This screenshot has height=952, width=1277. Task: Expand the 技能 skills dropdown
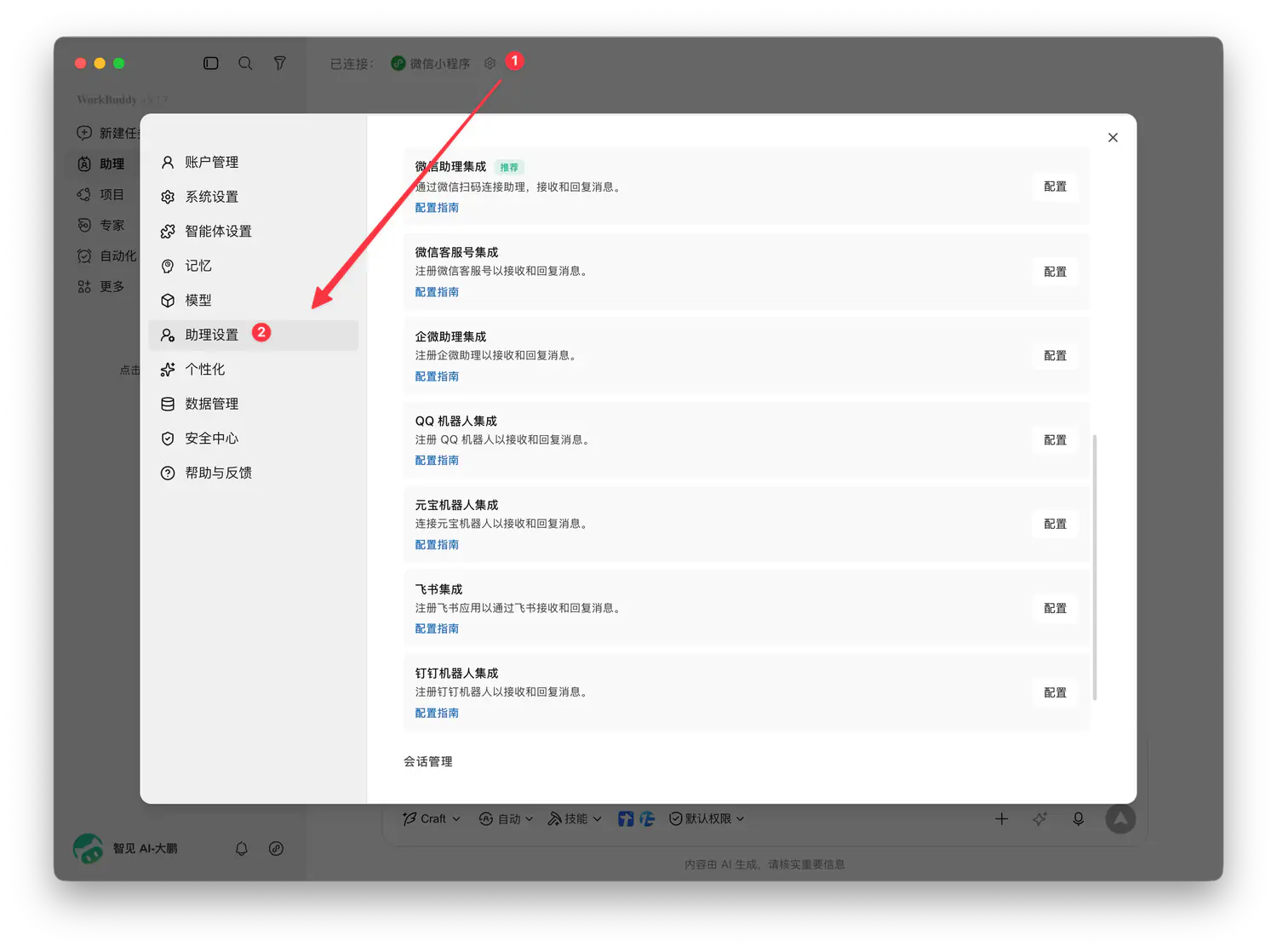click(x=575, y=818)
